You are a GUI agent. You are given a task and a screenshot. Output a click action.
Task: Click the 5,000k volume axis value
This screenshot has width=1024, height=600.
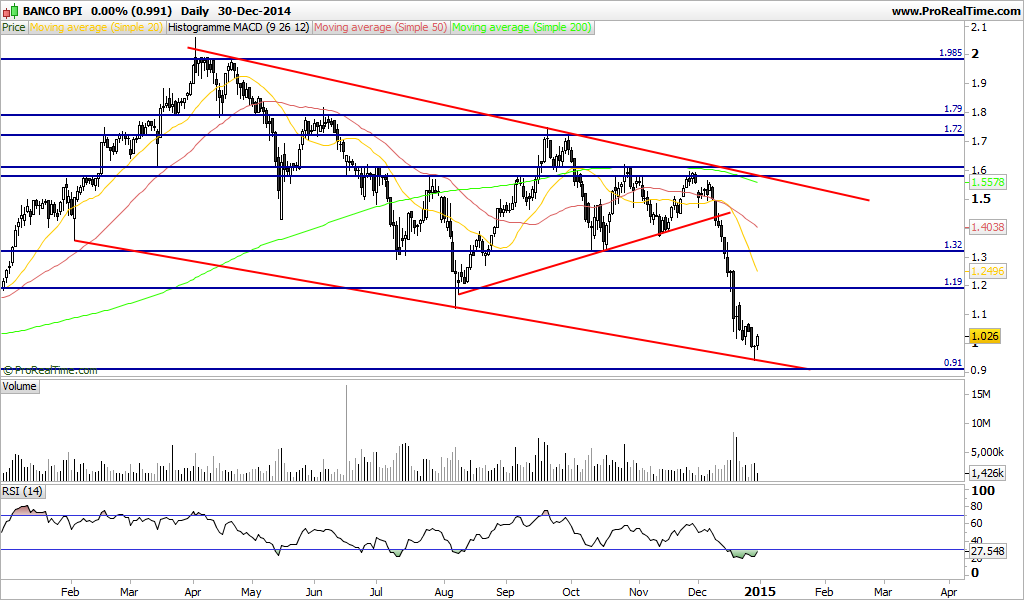coord(987,452)
